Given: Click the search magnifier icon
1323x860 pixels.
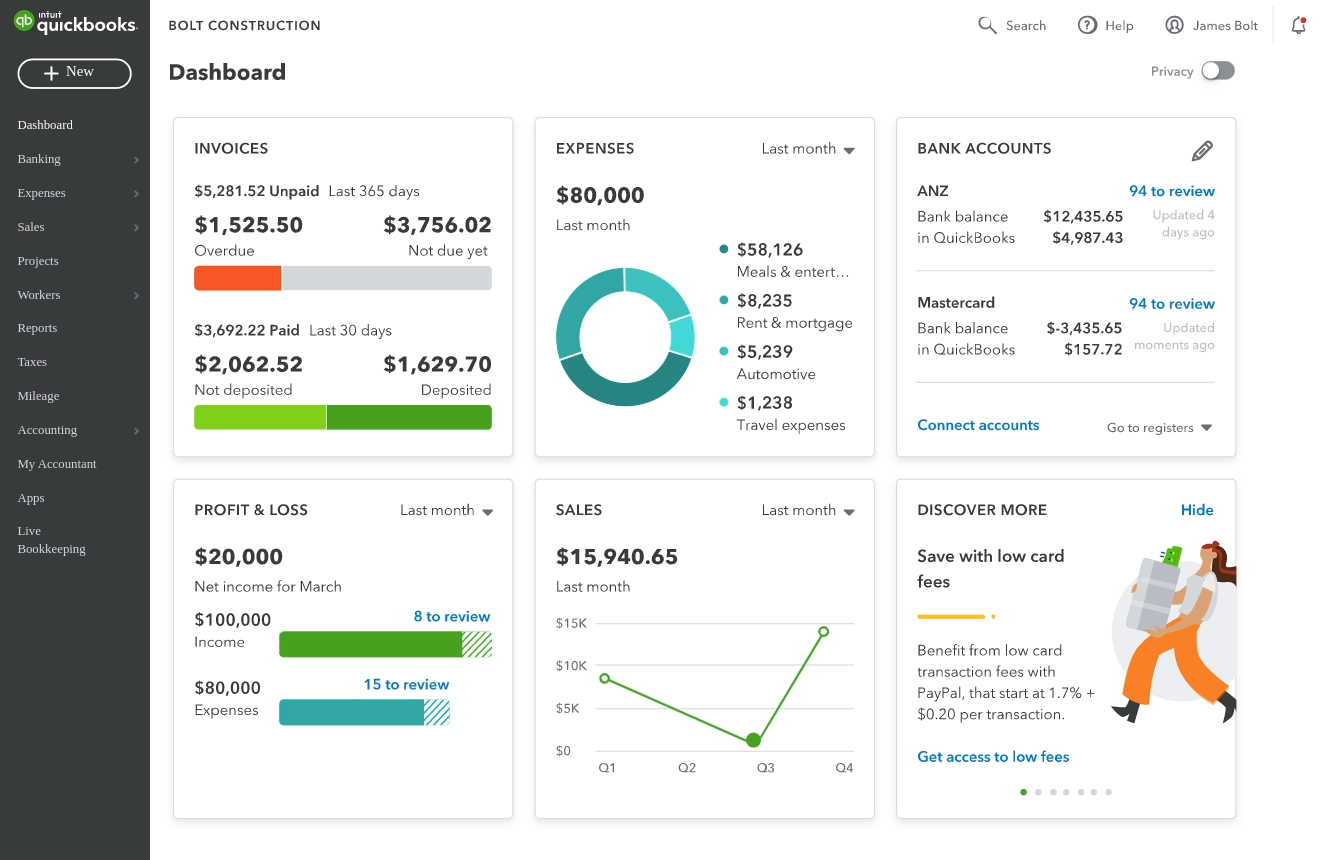Looking at the screenshot, I should (987, 26).
